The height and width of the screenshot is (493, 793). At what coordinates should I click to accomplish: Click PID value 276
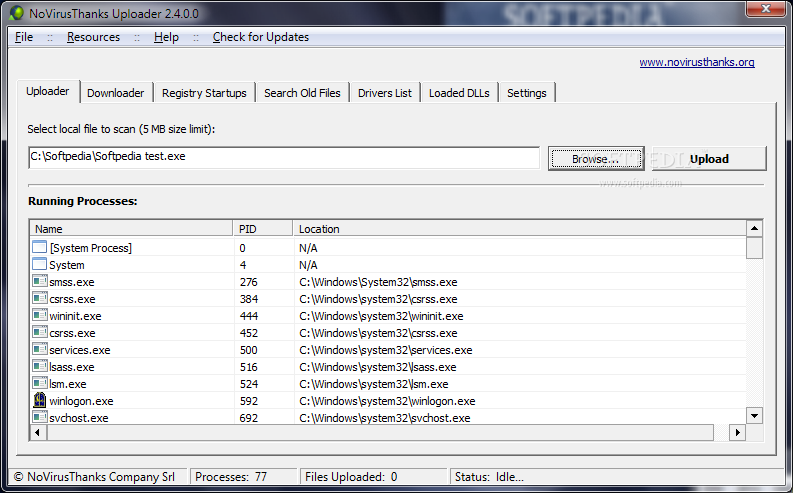click(x=249, y=282)
